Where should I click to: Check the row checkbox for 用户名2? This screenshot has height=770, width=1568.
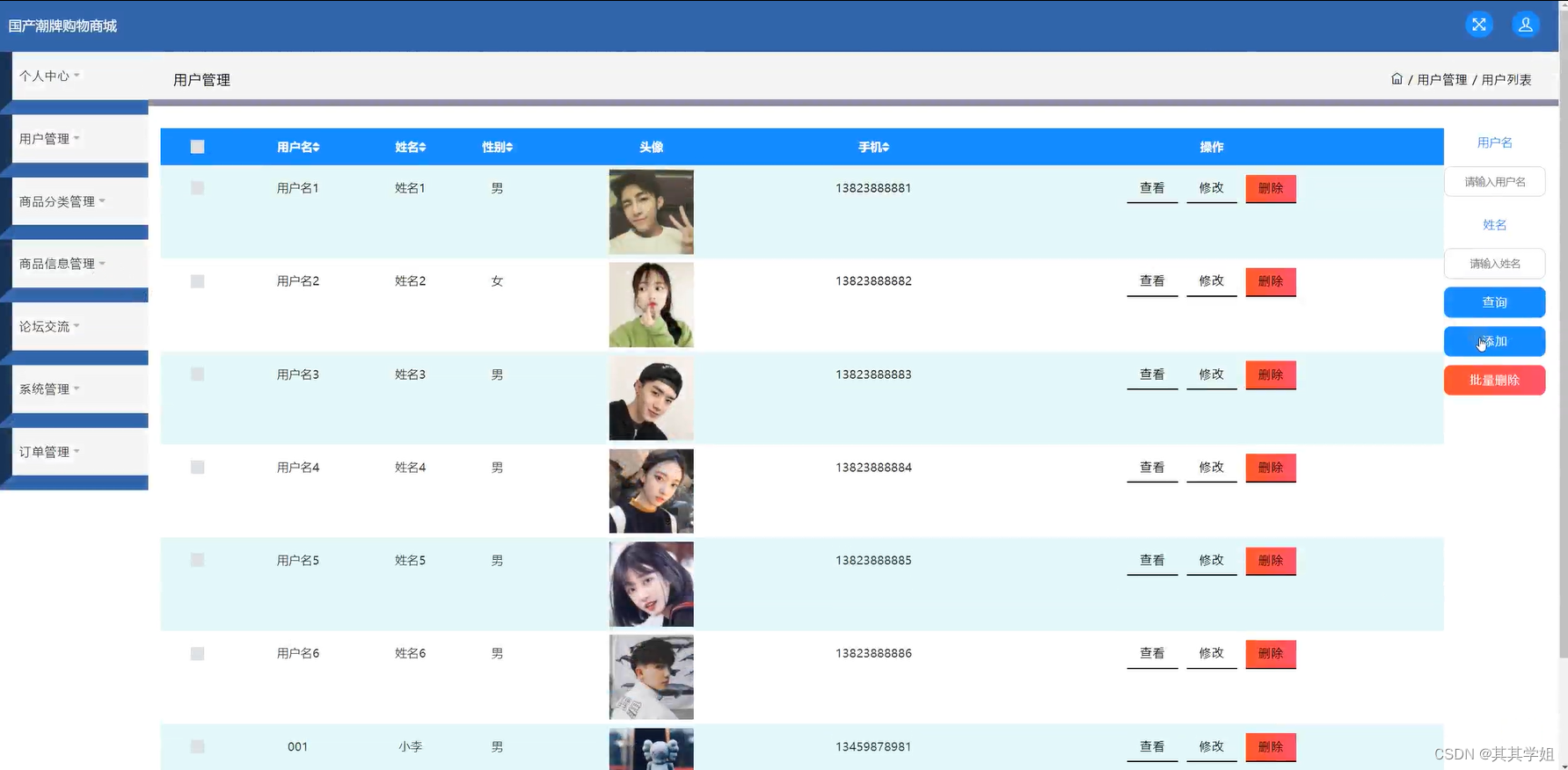197,281
